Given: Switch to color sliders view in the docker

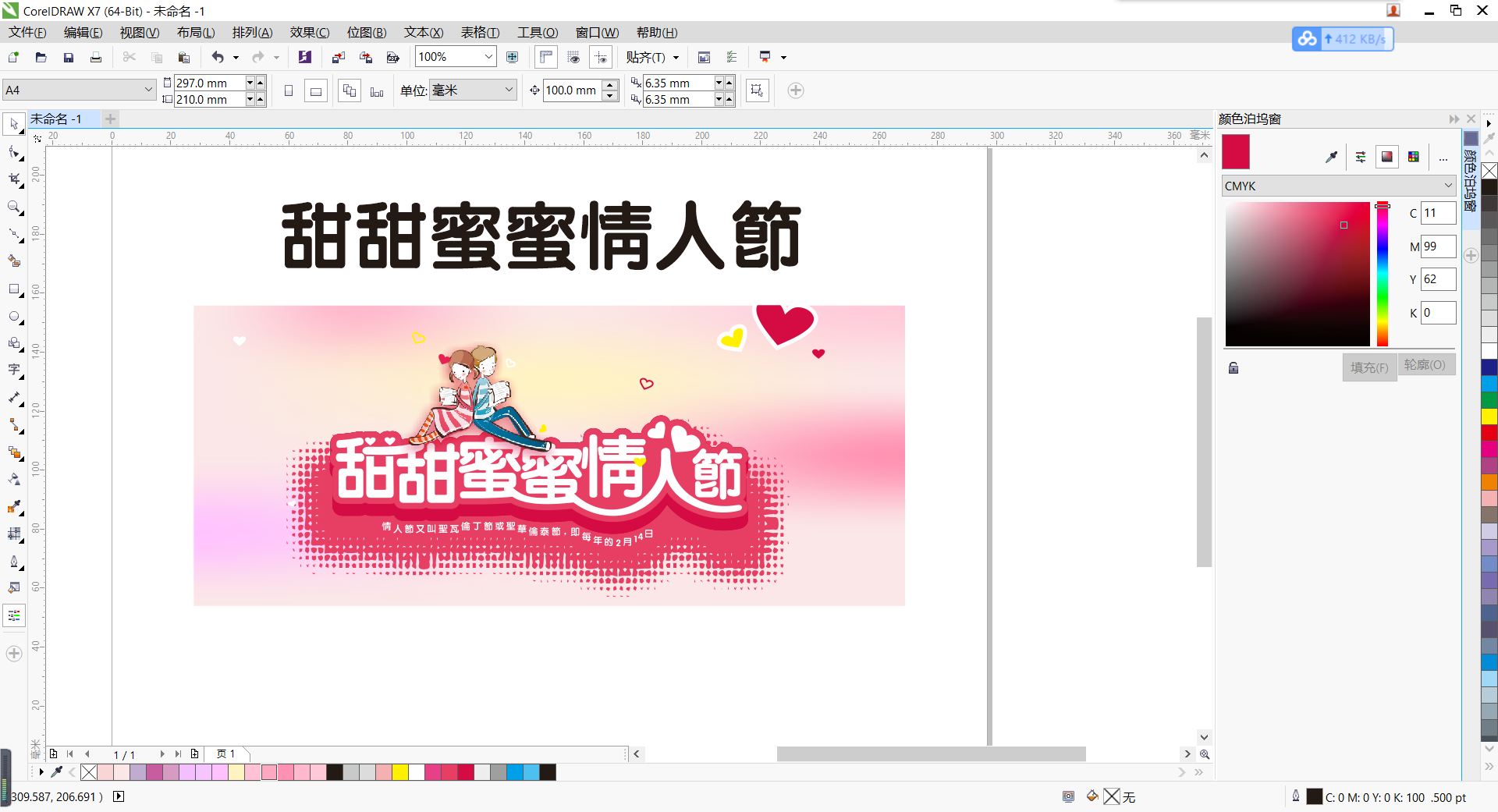Looking at the screenshot, I should click(x=1361, y=156).
